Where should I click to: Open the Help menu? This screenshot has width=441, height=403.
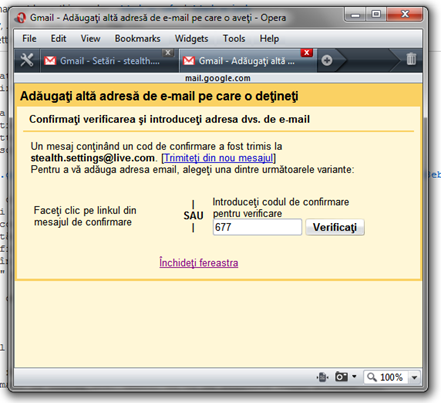point(269,39)
